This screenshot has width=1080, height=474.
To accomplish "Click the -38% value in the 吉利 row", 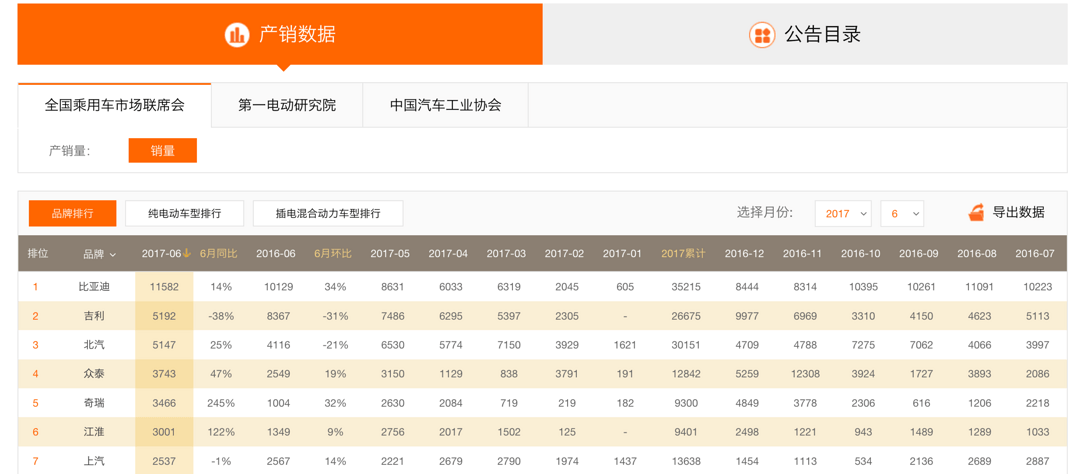I will (x=222, y=316).
